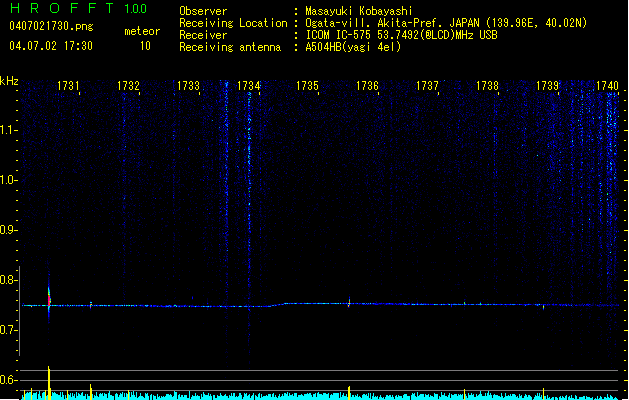Click the 1732 time marker
This screenshot has width=629, height=400.
128,86
